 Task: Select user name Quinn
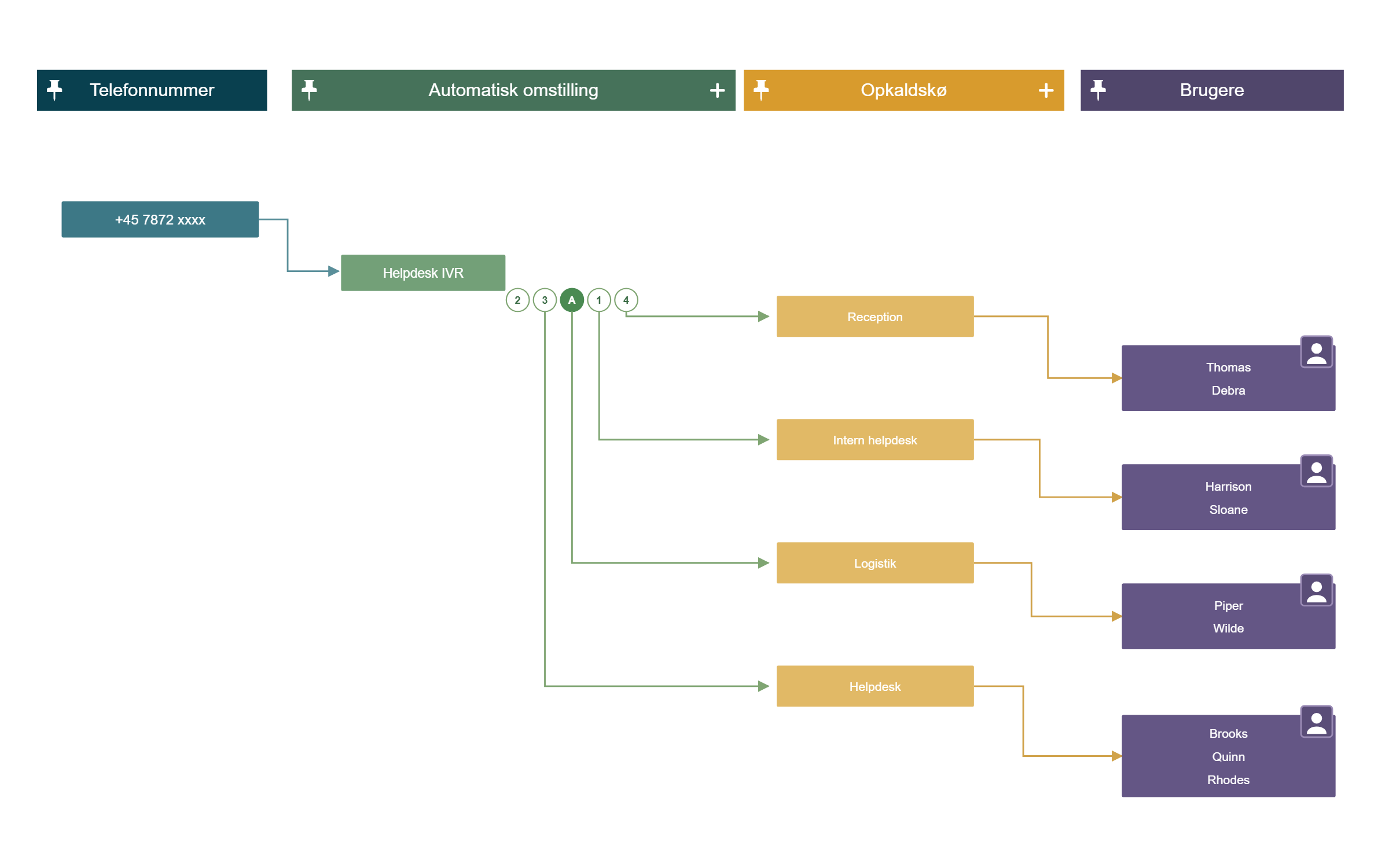(1228, 757)
